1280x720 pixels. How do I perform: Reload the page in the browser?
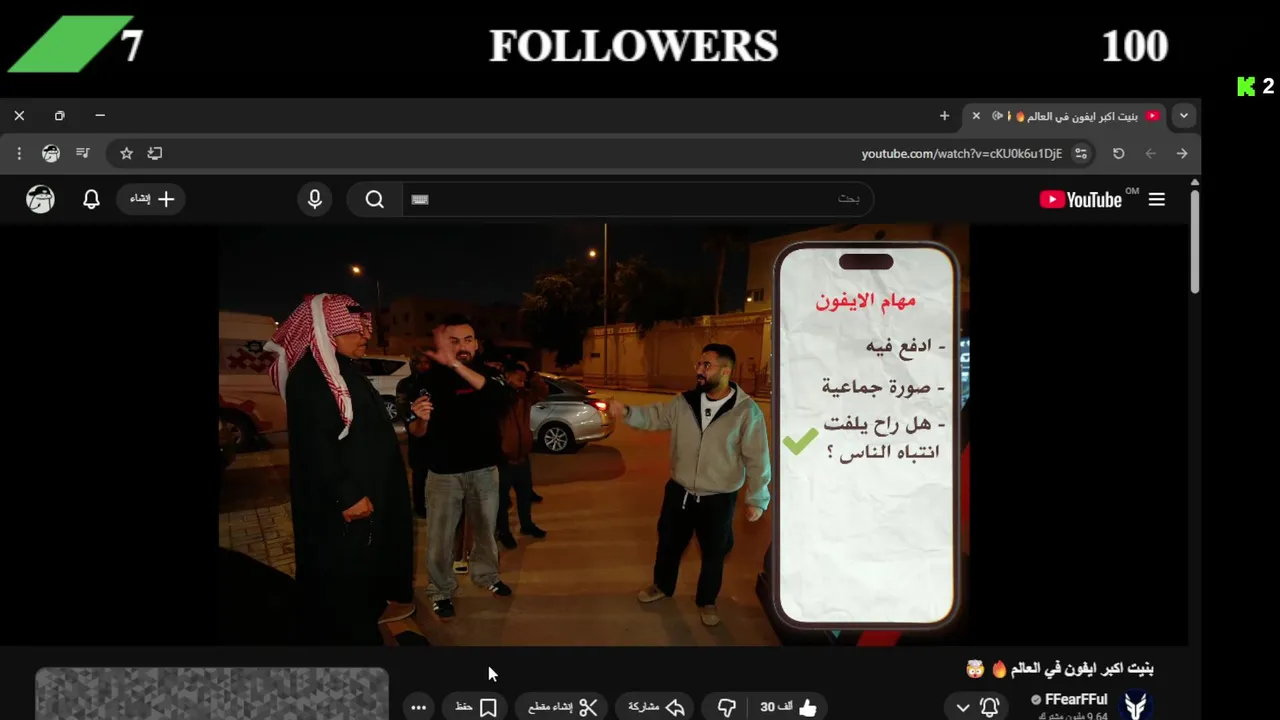click(1119, 153)
